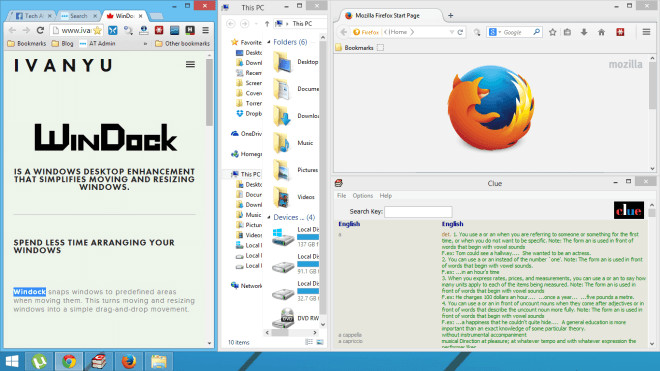Switch to Search Chrome tab
The height and width of the screenshot is (371, 660).
coord(78,16)
